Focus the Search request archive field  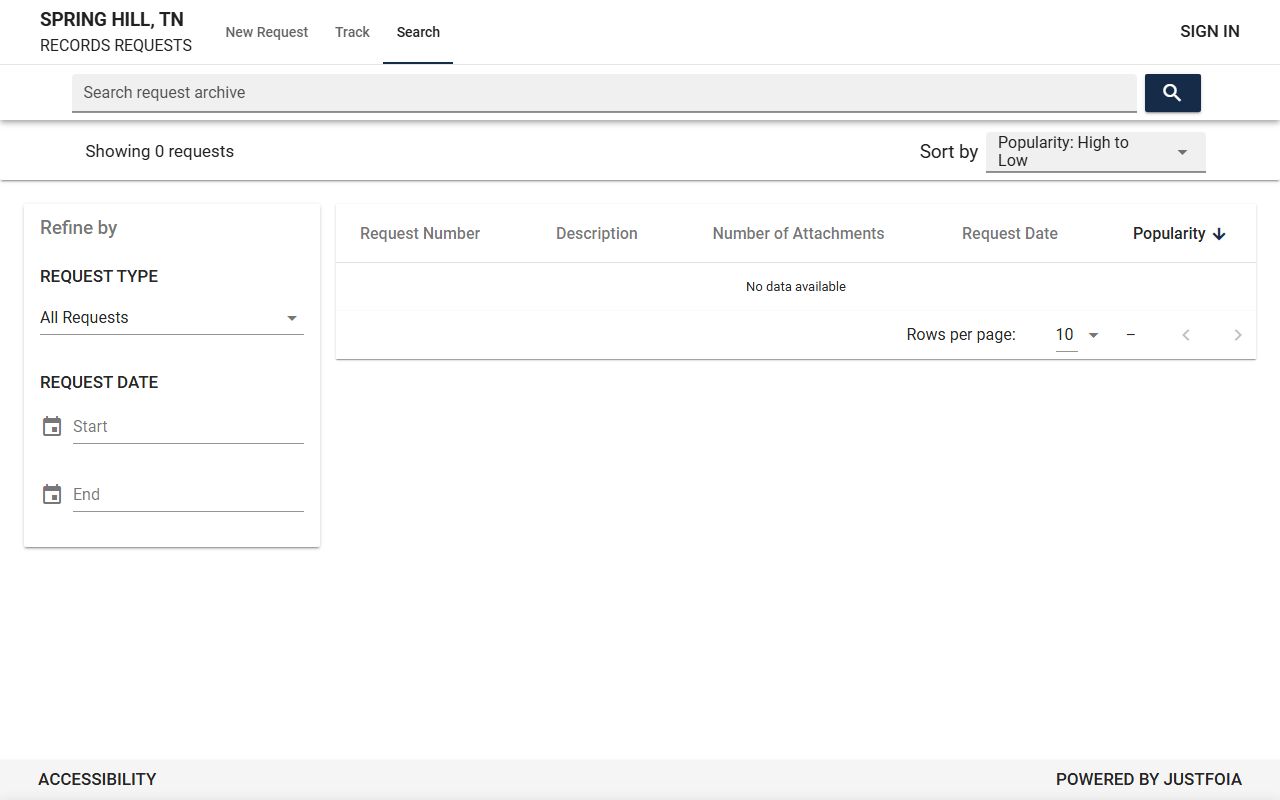click(604, 93)
